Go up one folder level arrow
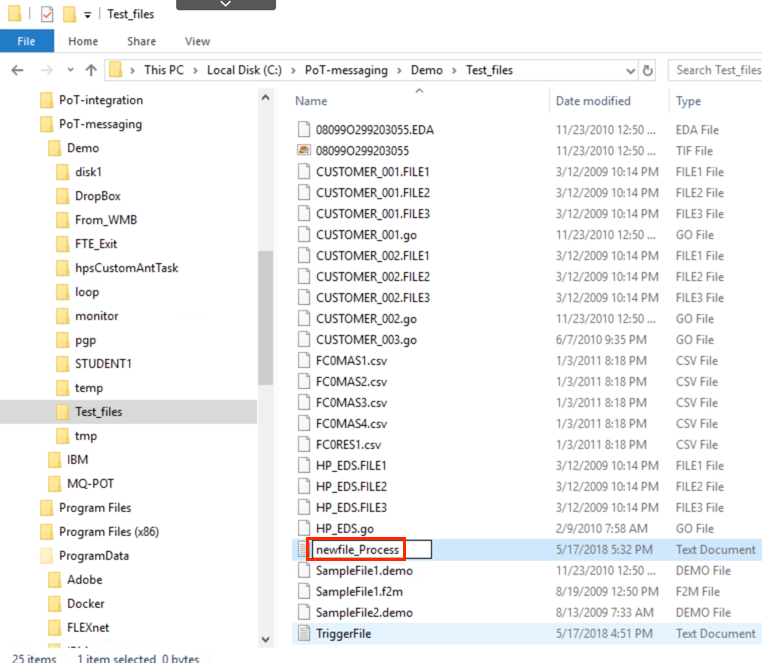Viewport: 762px width, 663px height. click(91, 70)
